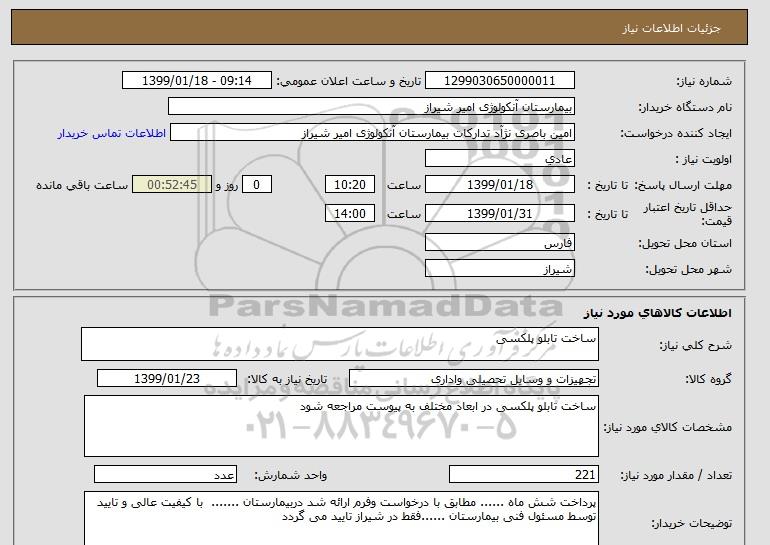The height and width of the screenshot is (545, 770).
Task: Select the label استان محل تحویل
Action: point(685,243)
